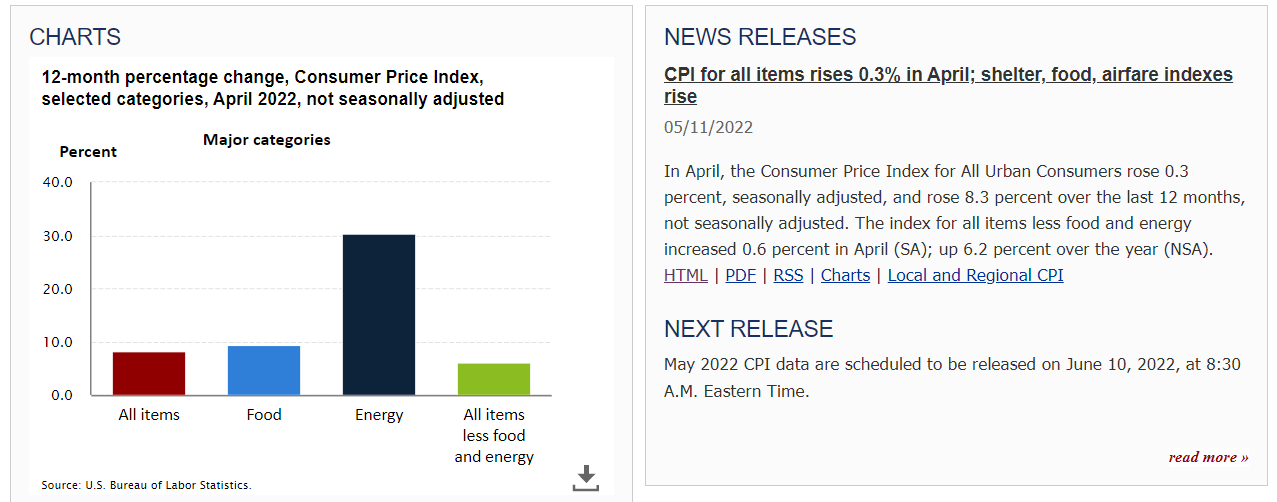Image resolution: width=1277 pixels, height=502 pixels.
Task: Click the Energy axis label
Action: click(x=379, y=414)
